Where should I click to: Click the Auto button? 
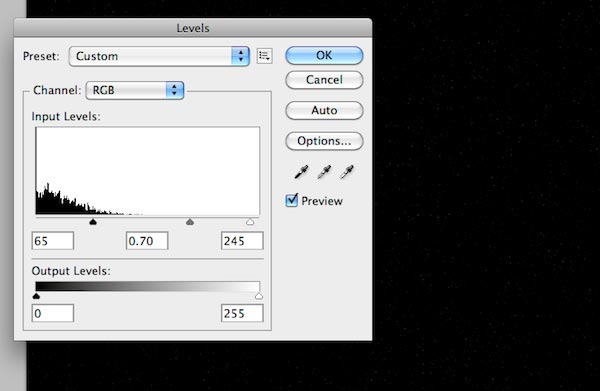324,111
